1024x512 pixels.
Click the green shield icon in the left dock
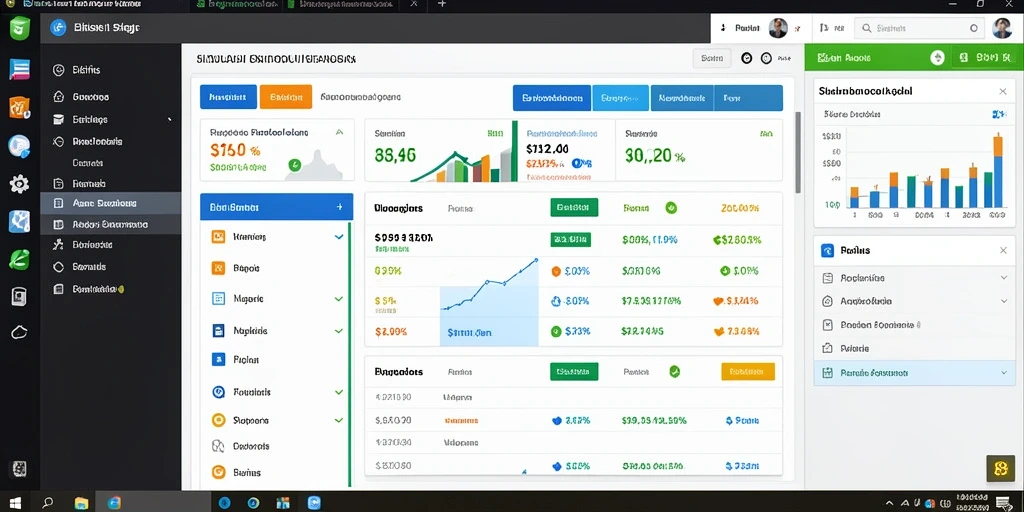tap(20, 29)
